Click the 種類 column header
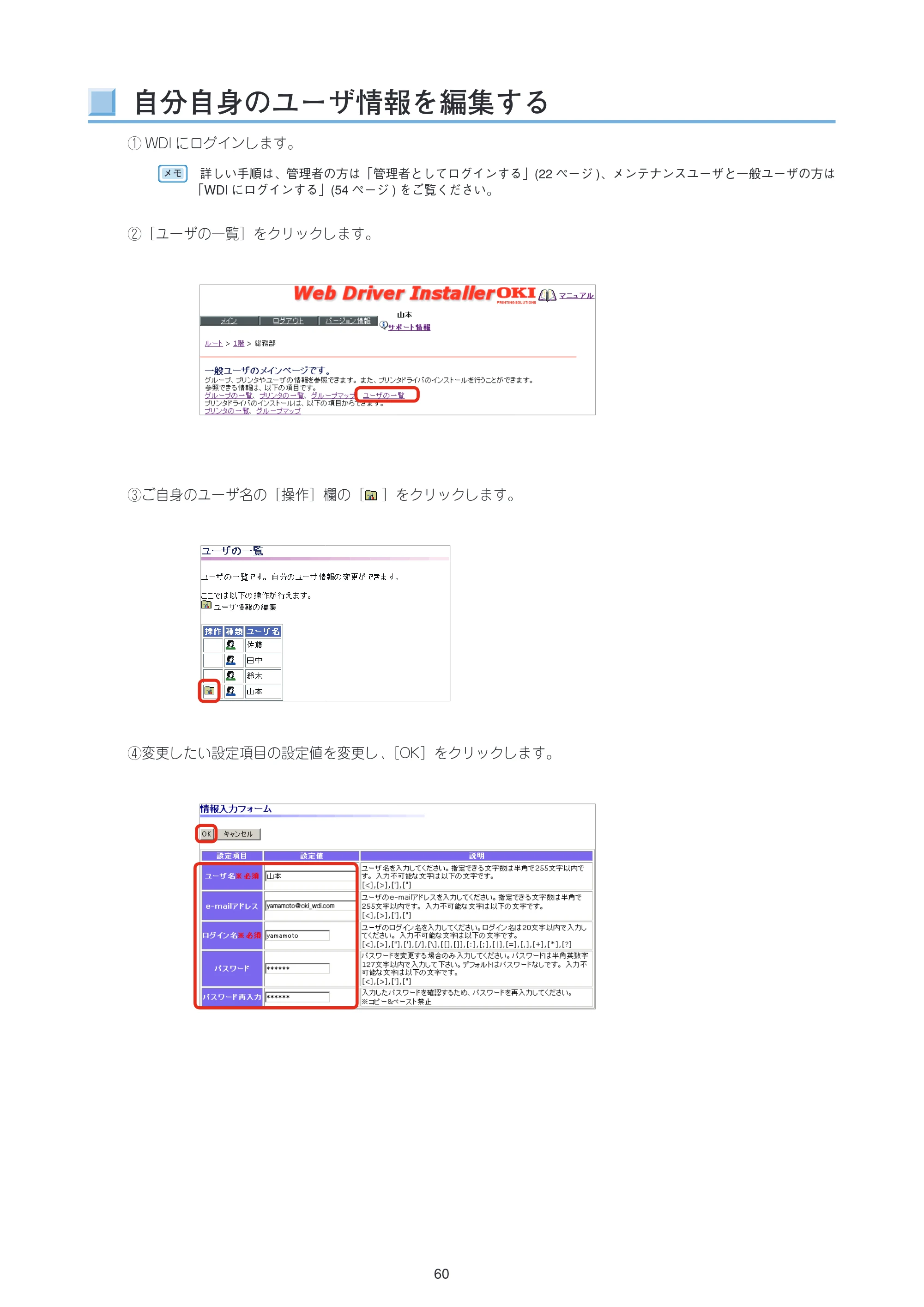Image resolution: width=924 pixels, height=1307 pixels. [234, 631]
